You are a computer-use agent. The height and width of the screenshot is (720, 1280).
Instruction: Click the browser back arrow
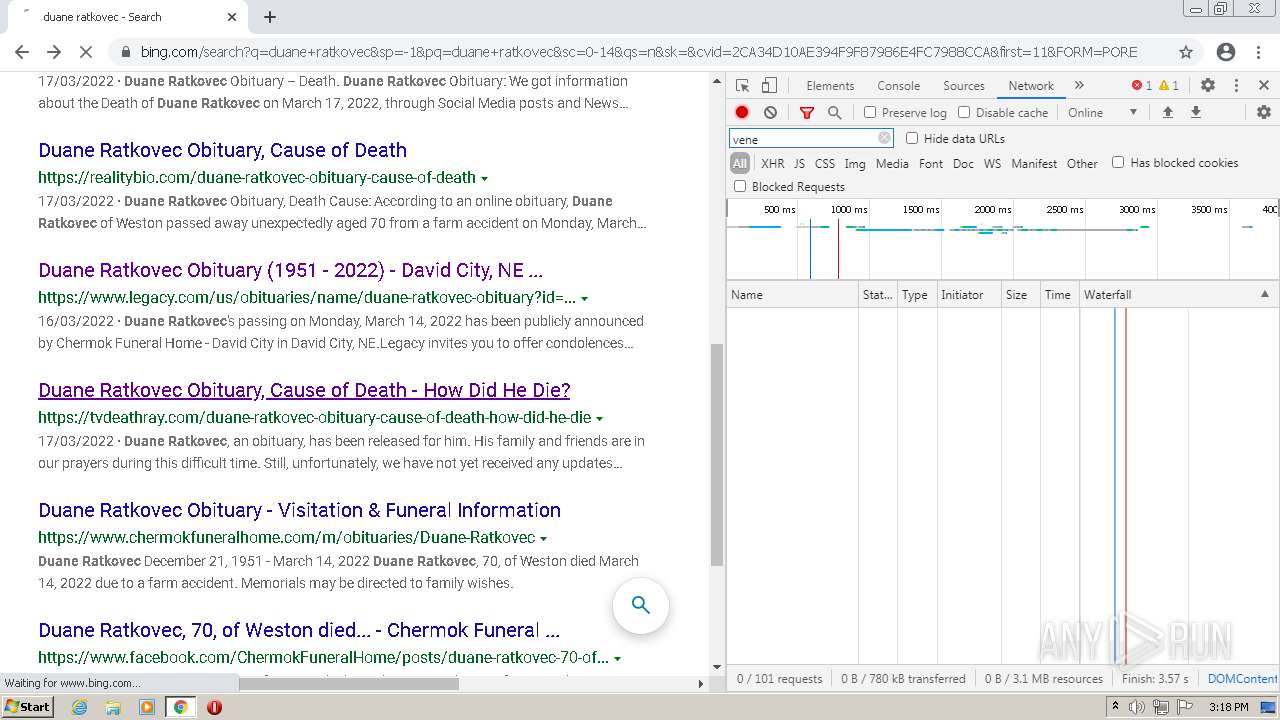[22, 52]
